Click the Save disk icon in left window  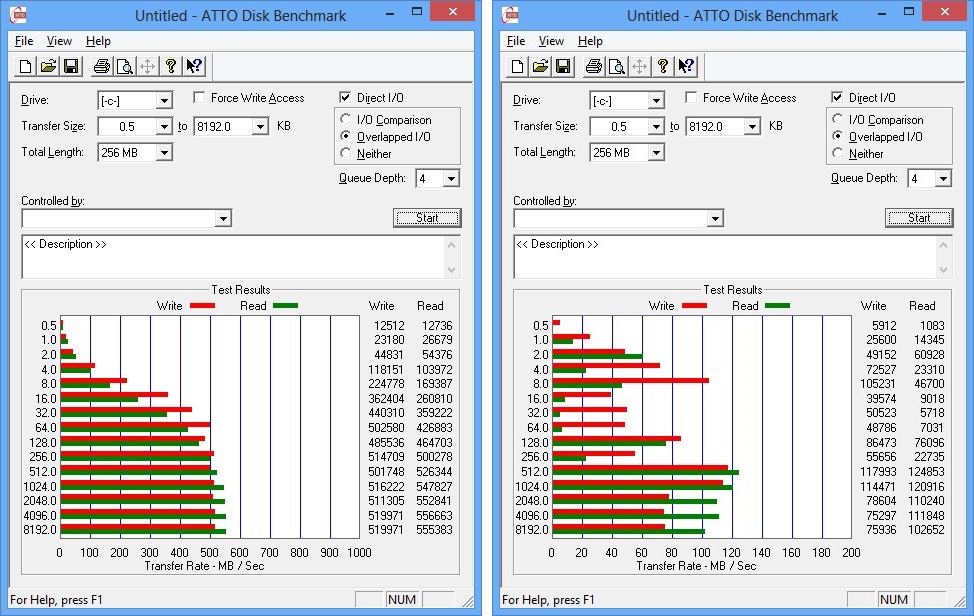71,66
